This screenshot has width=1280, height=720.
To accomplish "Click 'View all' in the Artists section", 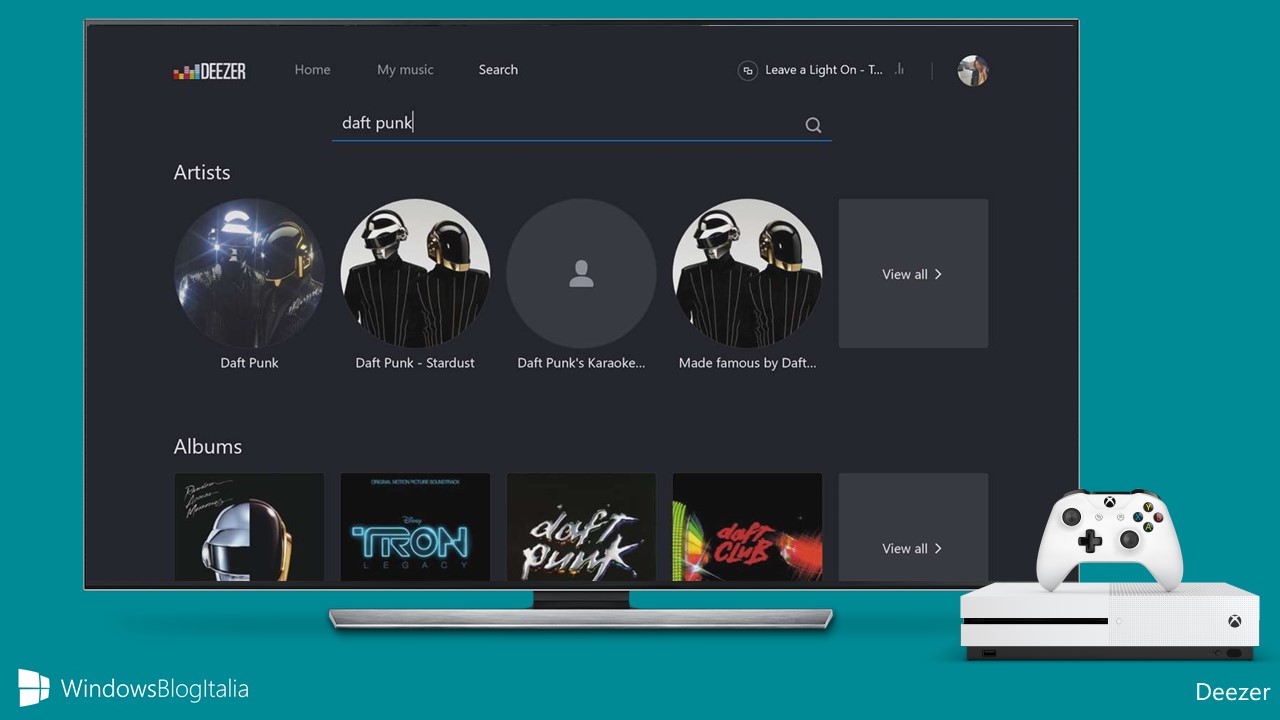I will tap(913, 273).
